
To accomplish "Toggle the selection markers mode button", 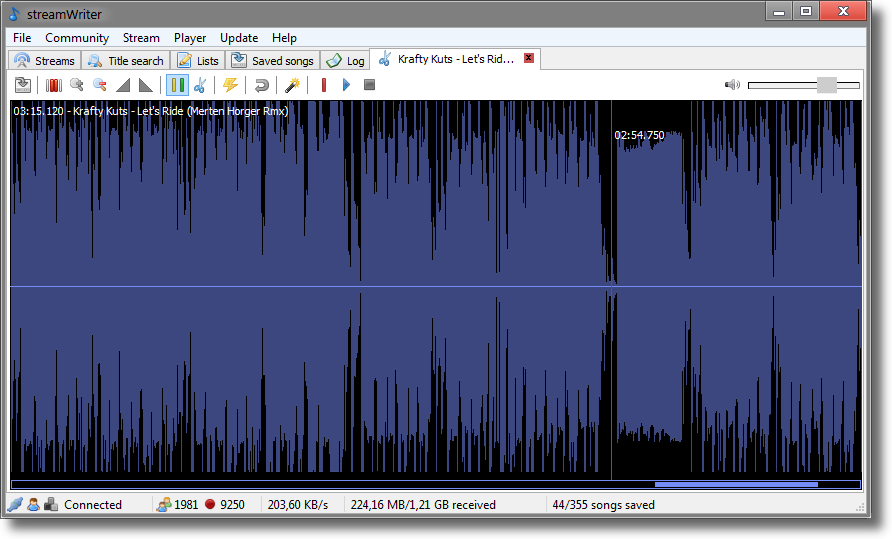I will (x=176, y=85).
